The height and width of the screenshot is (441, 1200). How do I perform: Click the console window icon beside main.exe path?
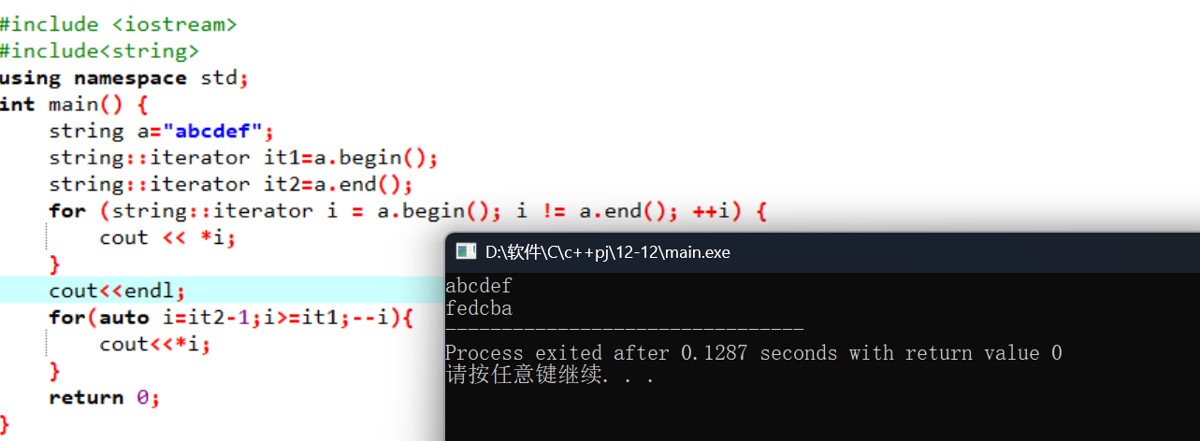tap(465, 252)
